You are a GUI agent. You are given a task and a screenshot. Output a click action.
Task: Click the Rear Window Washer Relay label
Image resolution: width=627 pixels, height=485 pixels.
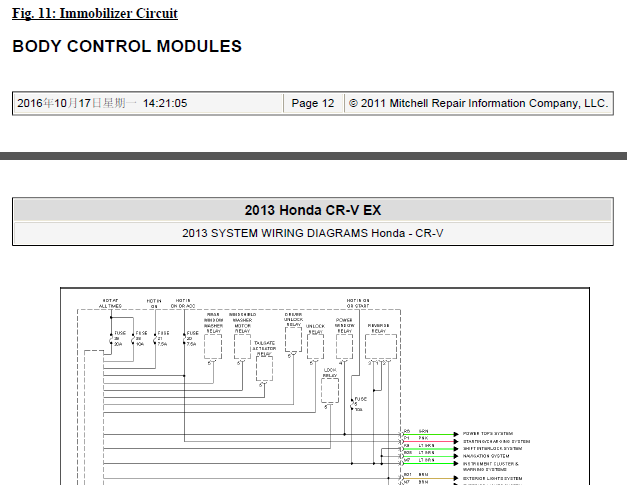pos(214,323)
